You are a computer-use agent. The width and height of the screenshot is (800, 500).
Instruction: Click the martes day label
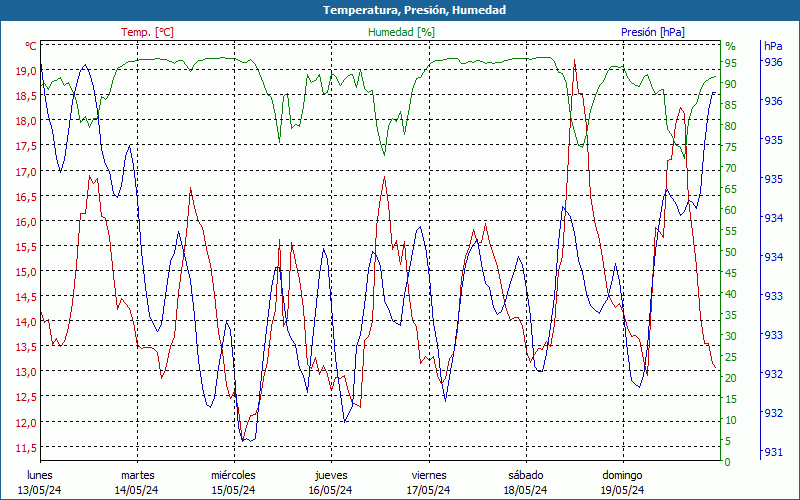tap(137, 476)
